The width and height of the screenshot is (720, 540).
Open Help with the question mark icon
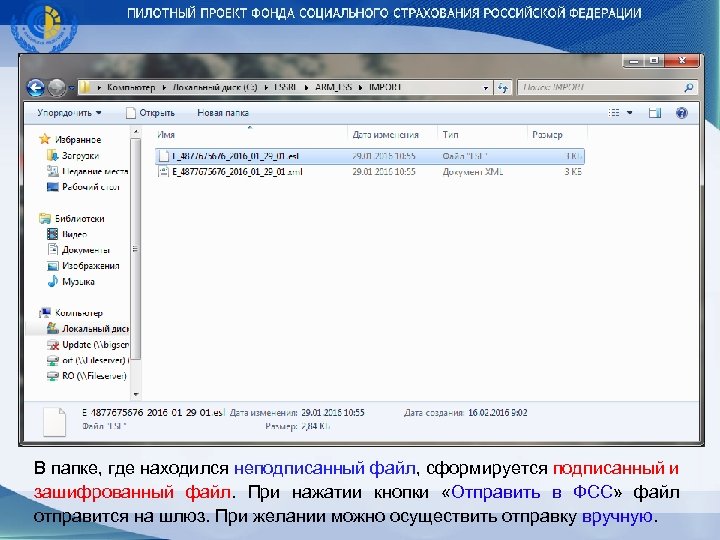click(x=682, y=112)
